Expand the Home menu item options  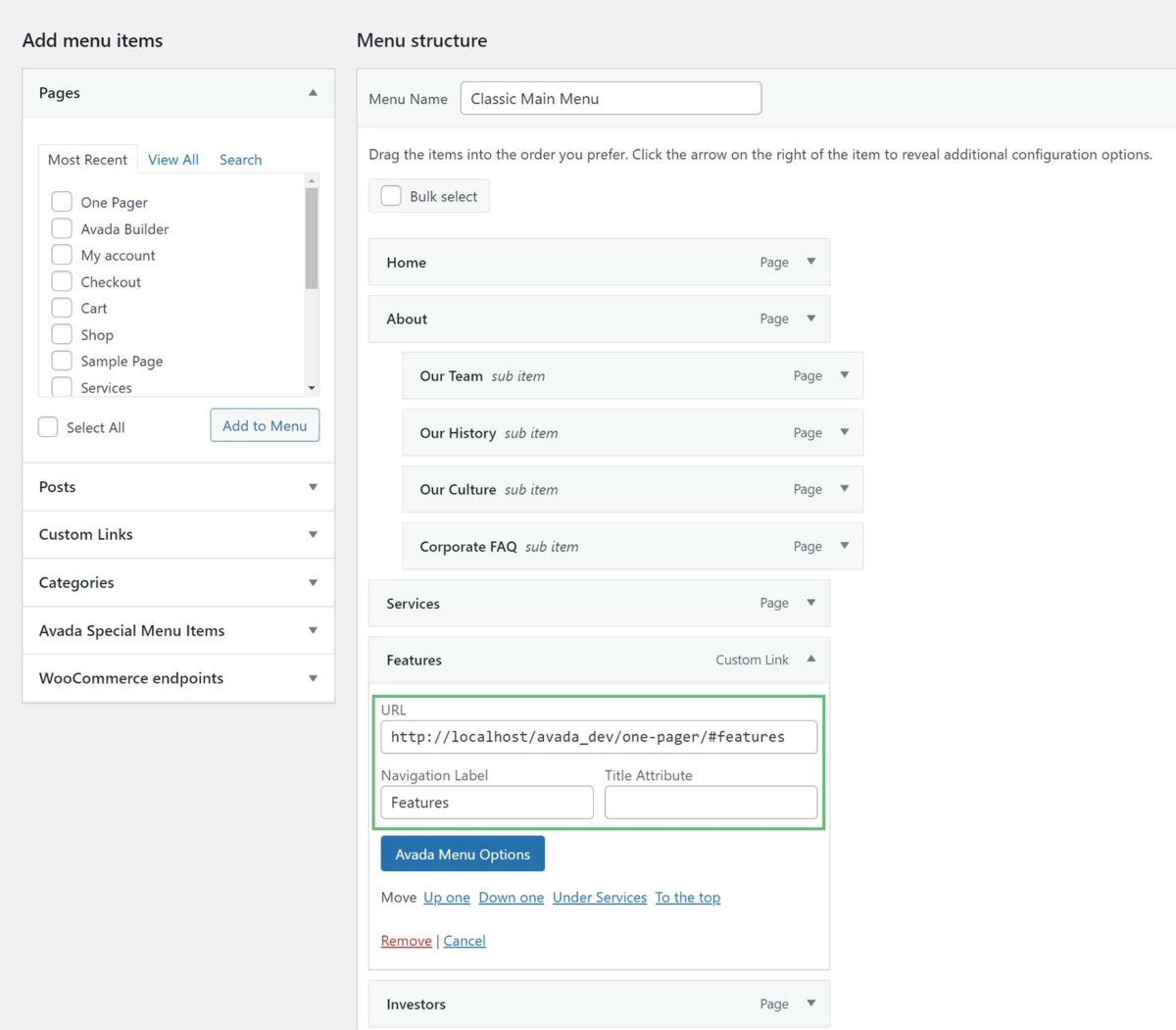click(810, 262)
